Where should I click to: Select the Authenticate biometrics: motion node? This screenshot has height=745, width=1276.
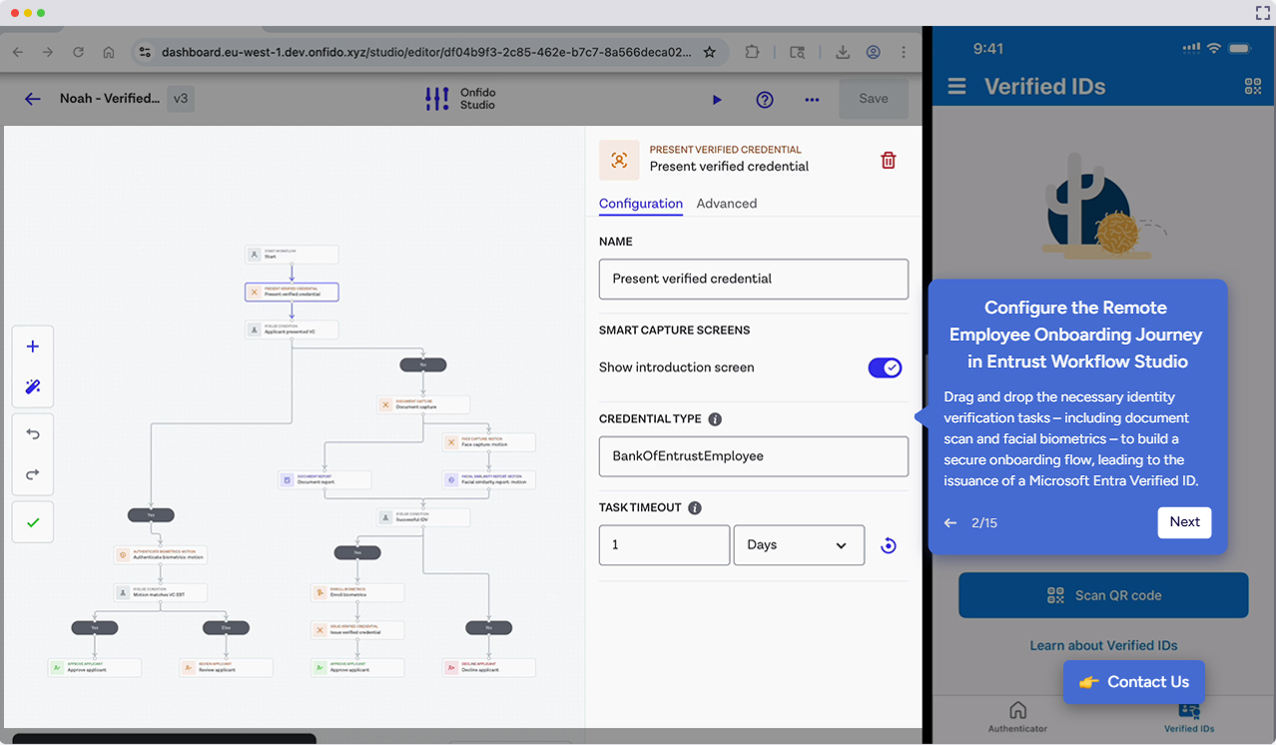click(x=161, y=554)
